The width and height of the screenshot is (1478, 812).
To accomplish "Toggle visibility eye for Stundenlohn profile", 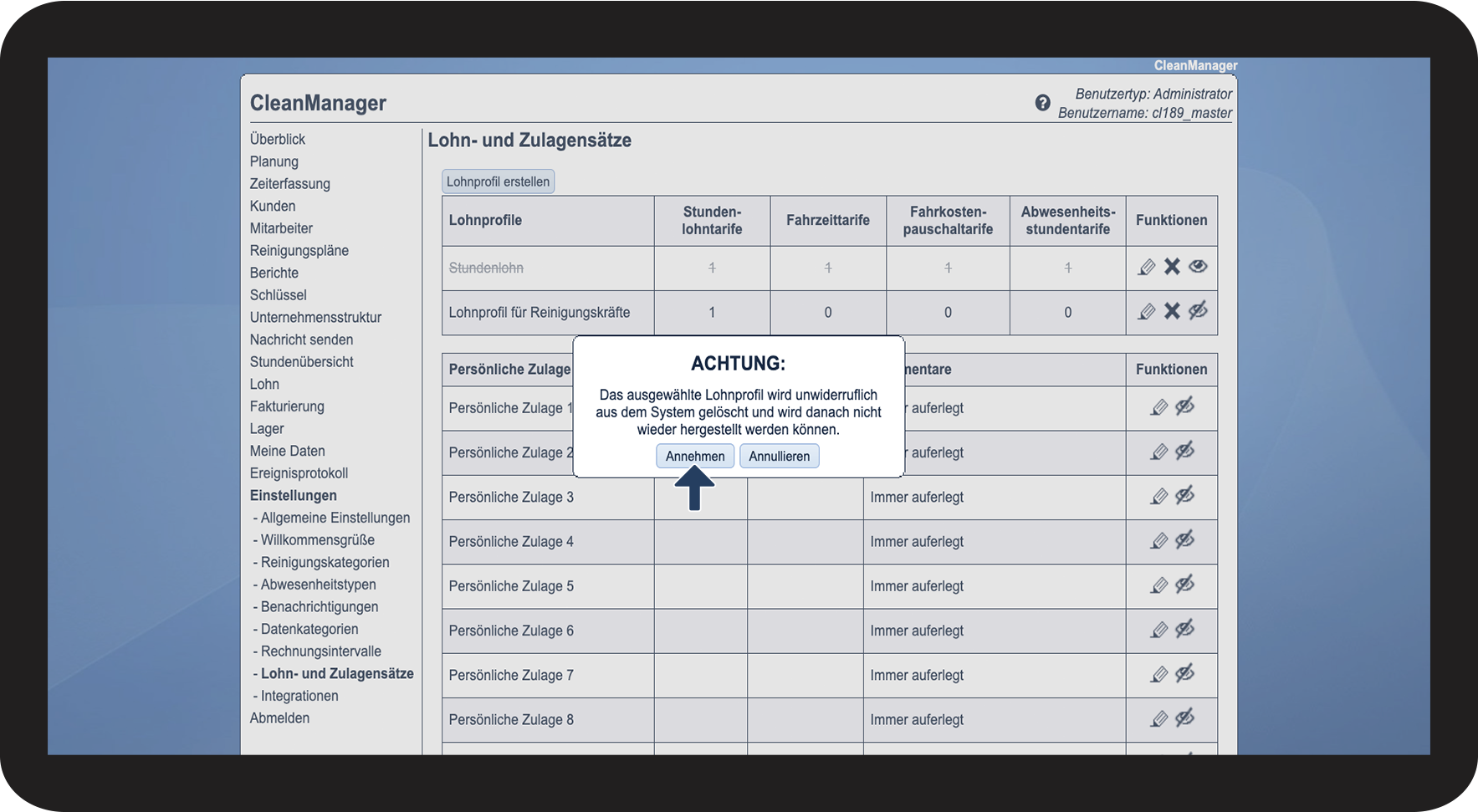I will tap(1198, 267).
